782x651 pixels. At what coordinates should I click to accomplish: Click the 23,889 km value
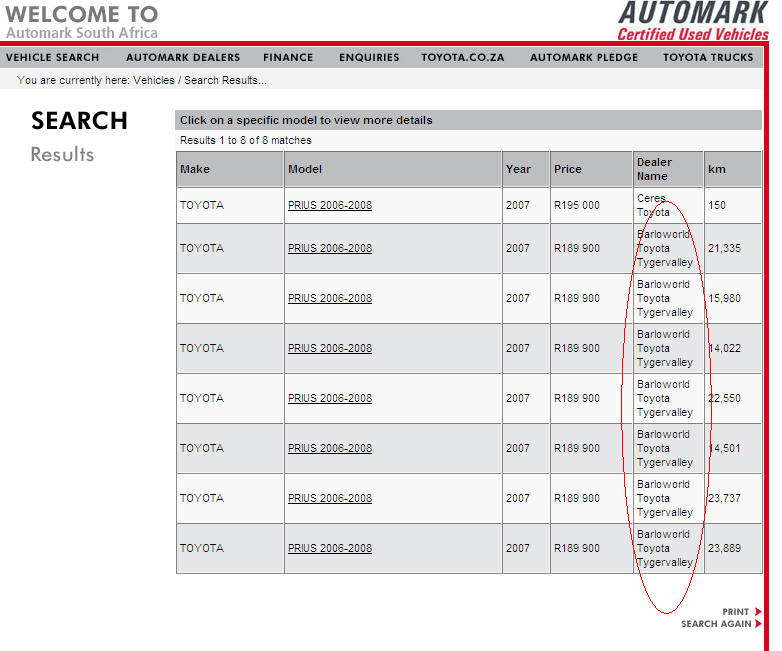[x=724, y=548]
